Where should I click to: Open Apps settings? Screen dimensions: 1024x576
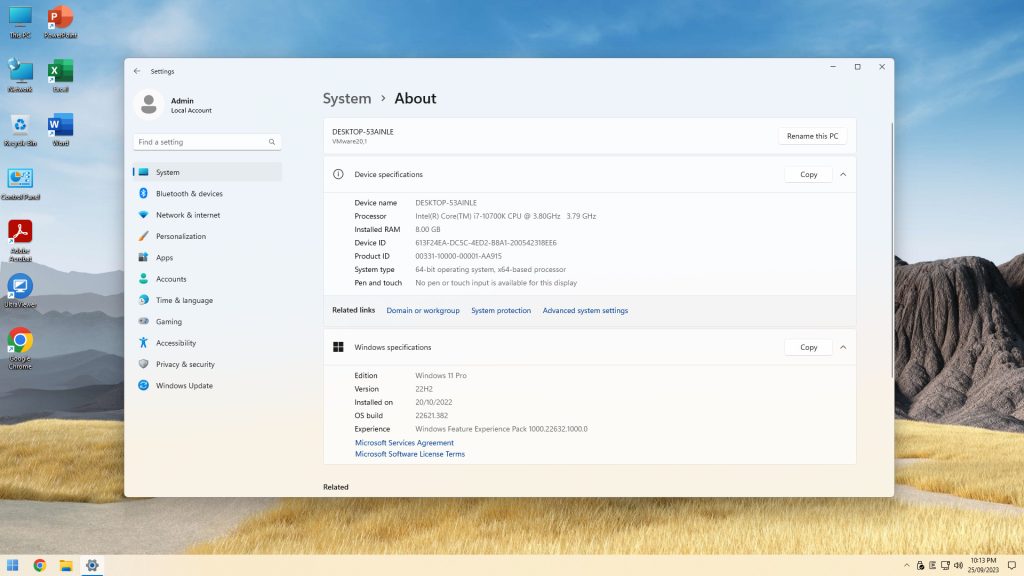pyautogui.click(x=207, y=257)
